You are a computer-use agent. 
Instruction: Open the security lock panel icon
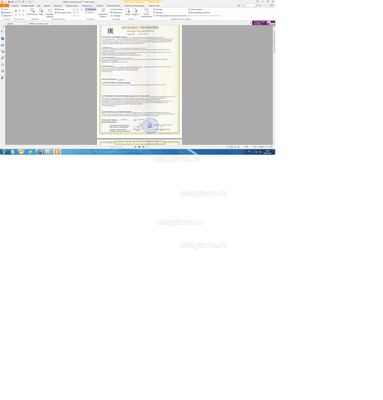coord(3,64)
